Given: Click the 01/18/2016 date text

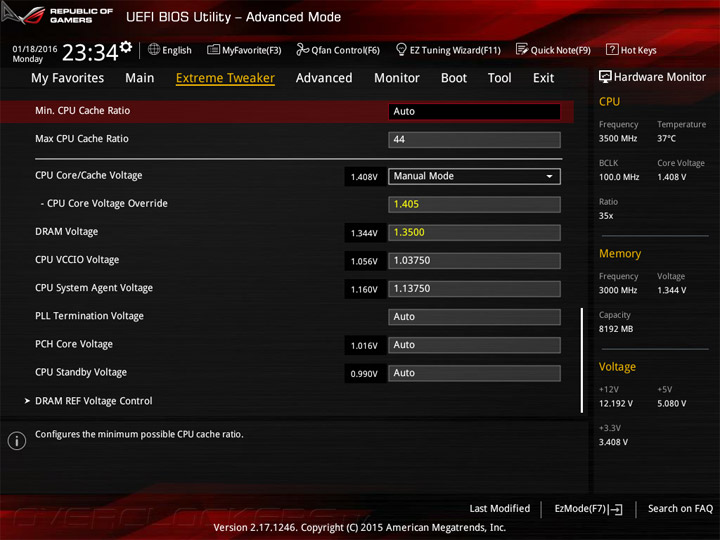Looking at the screenshot, I should (35, 49).
